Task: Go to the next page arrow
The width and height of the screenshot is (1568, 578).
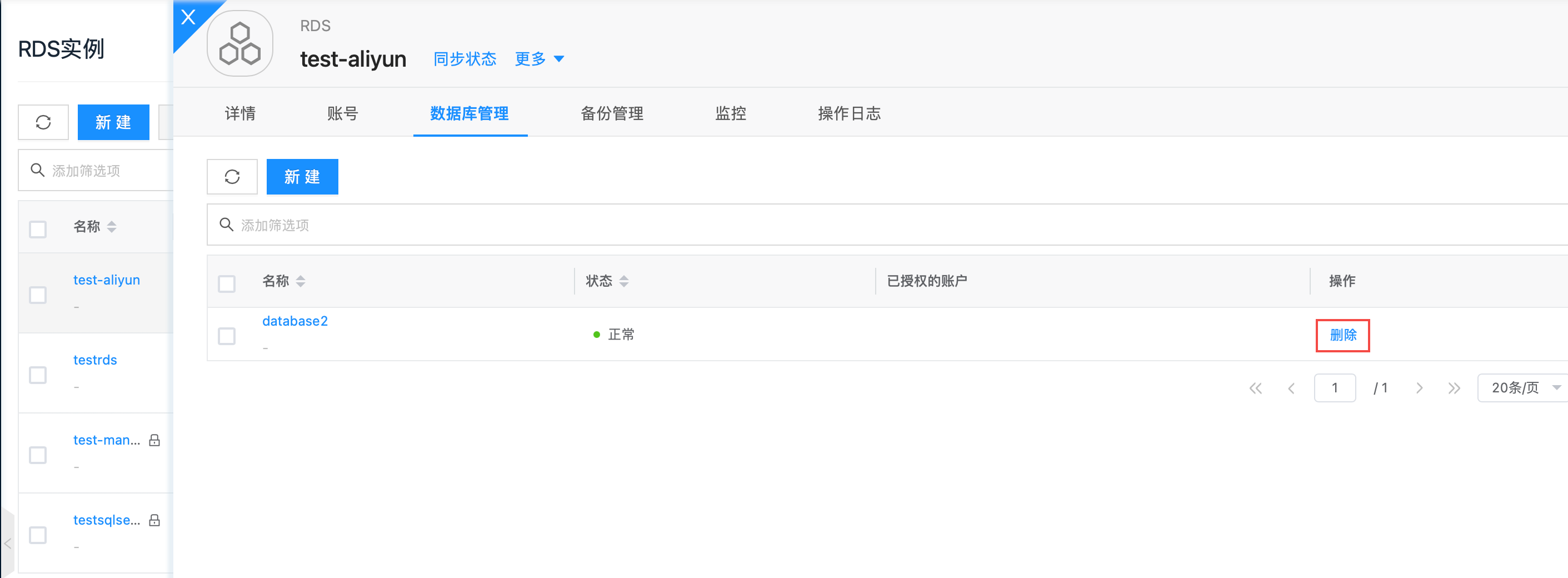Action: [1419, 388]
